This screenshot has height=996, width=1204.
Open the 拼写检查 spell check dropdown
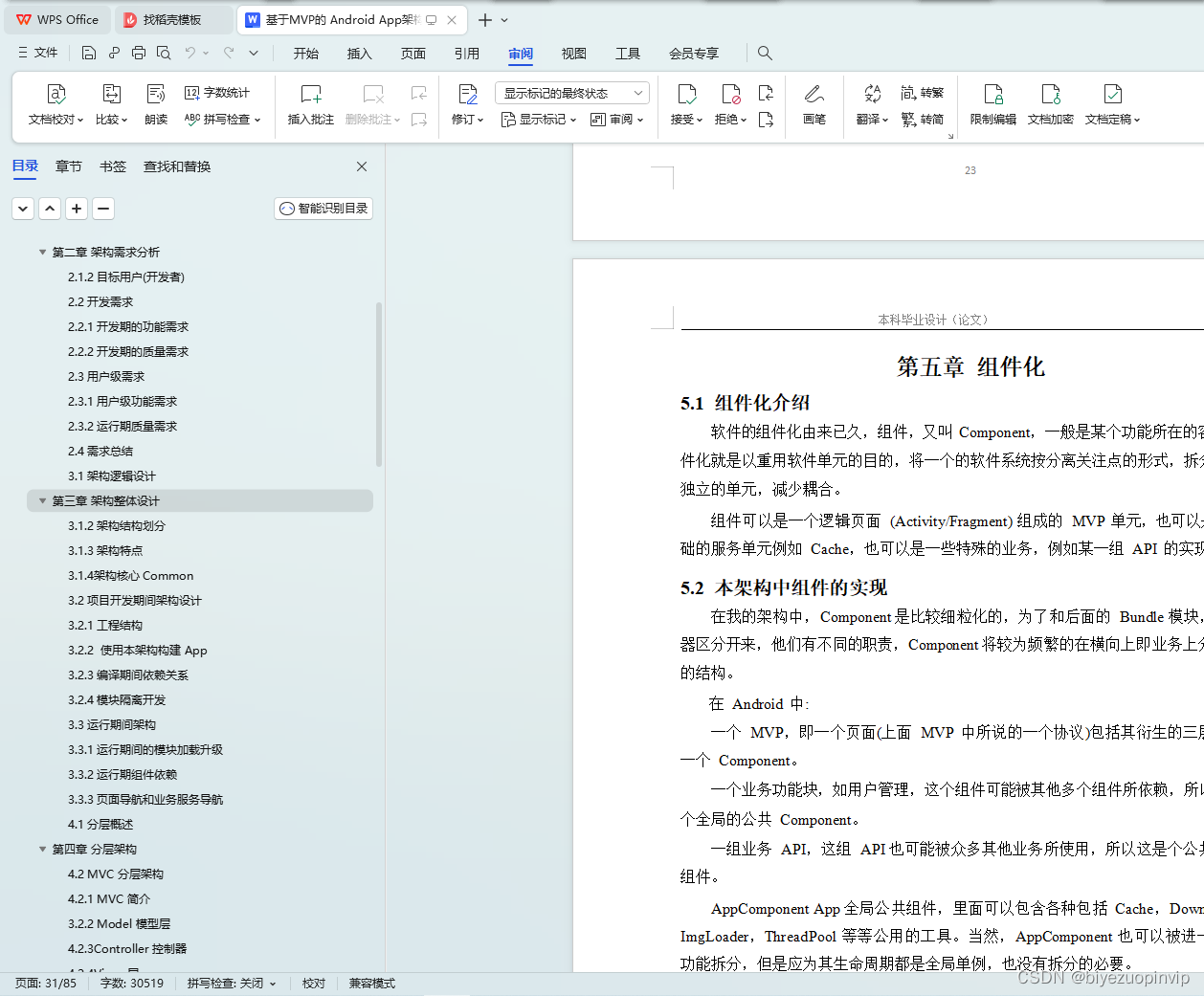[x=222, y=120]
